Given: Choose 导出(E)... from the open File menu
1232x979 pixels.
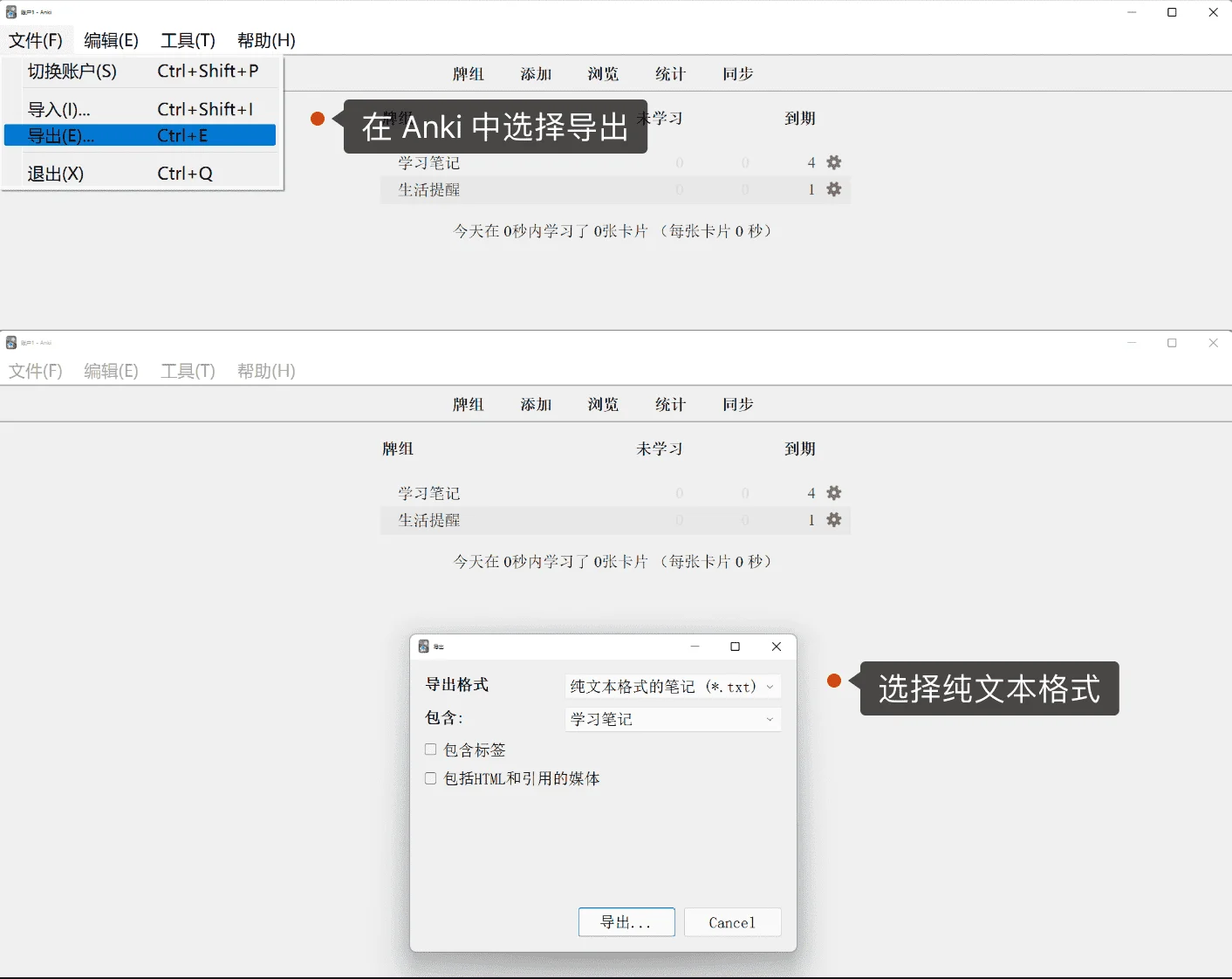Looking at the screenshot, I should pos(140,135).
